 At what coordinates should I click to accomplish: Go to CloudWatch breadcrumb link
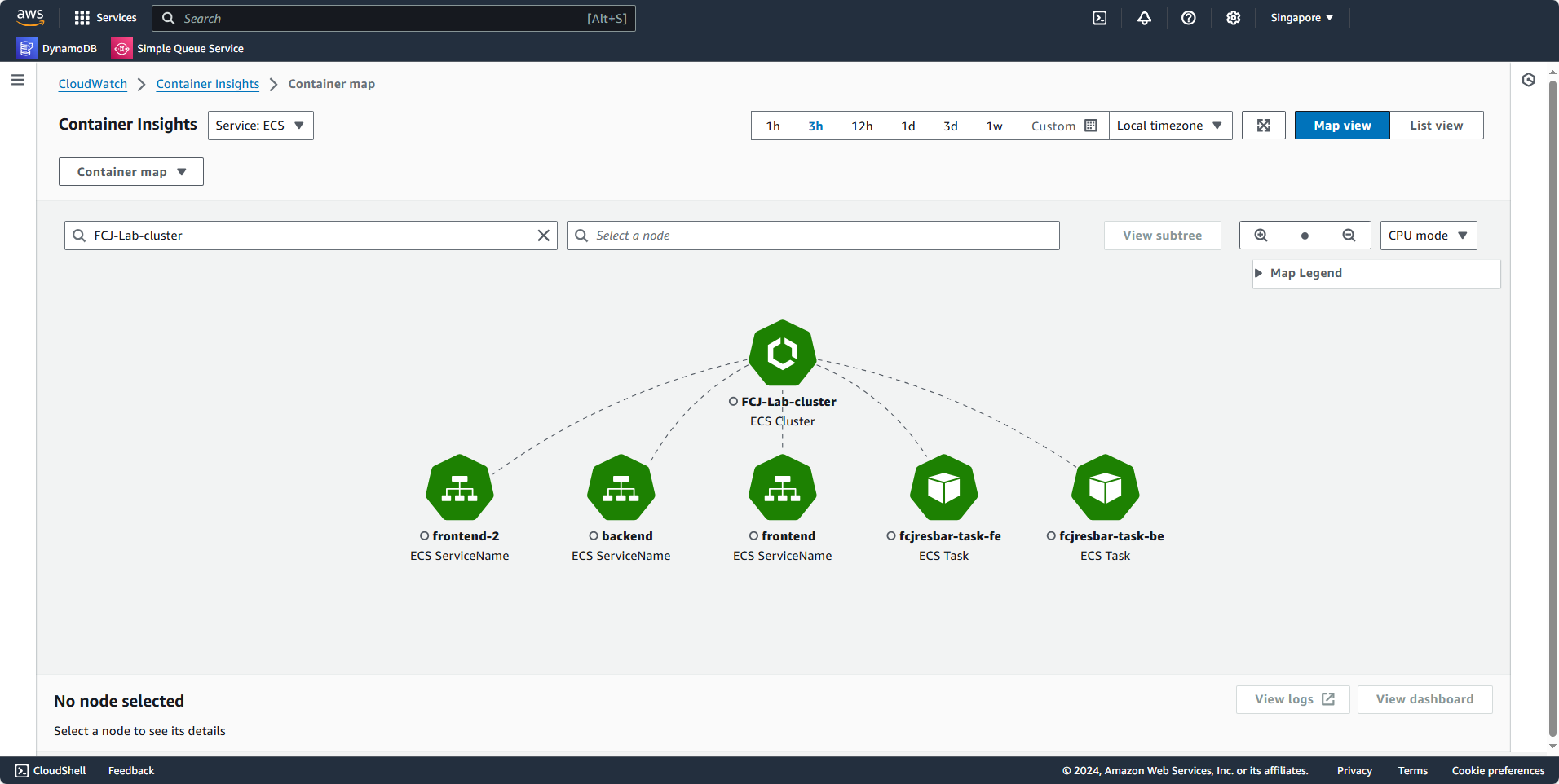[93, 84]
